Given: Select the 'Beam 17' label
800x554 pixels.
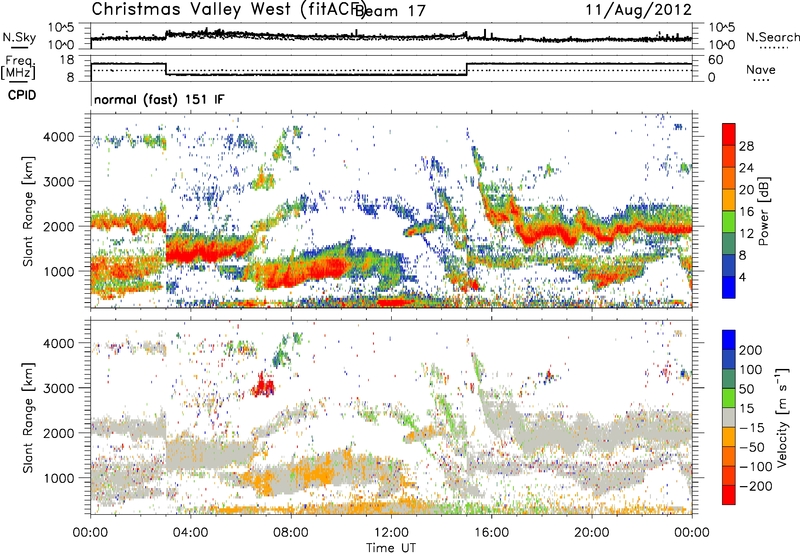Looking at the screenshot, I should (x=390, y=10).
